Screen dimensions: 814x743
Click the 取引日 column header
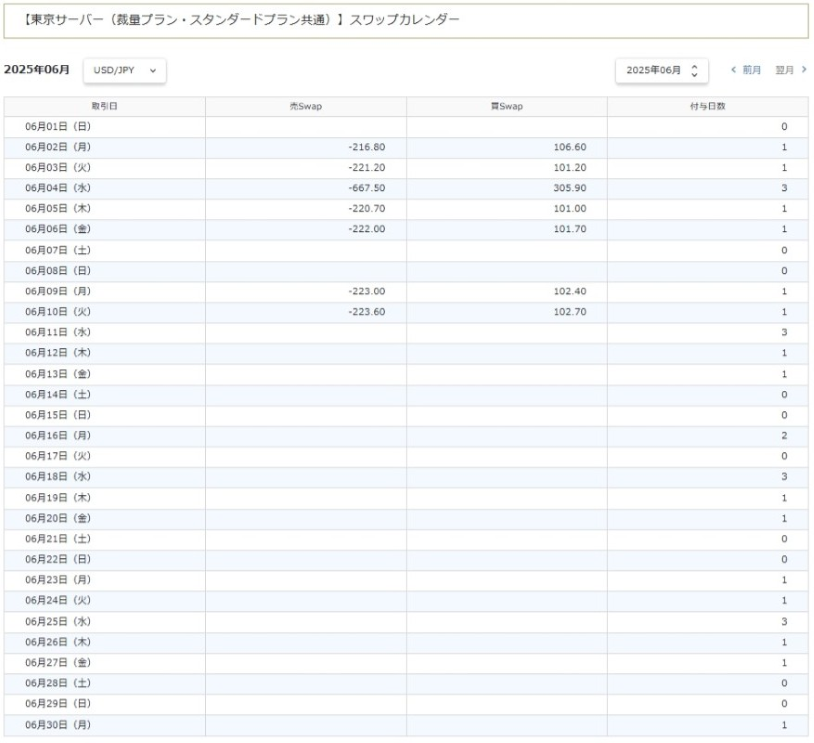(104, 106)
